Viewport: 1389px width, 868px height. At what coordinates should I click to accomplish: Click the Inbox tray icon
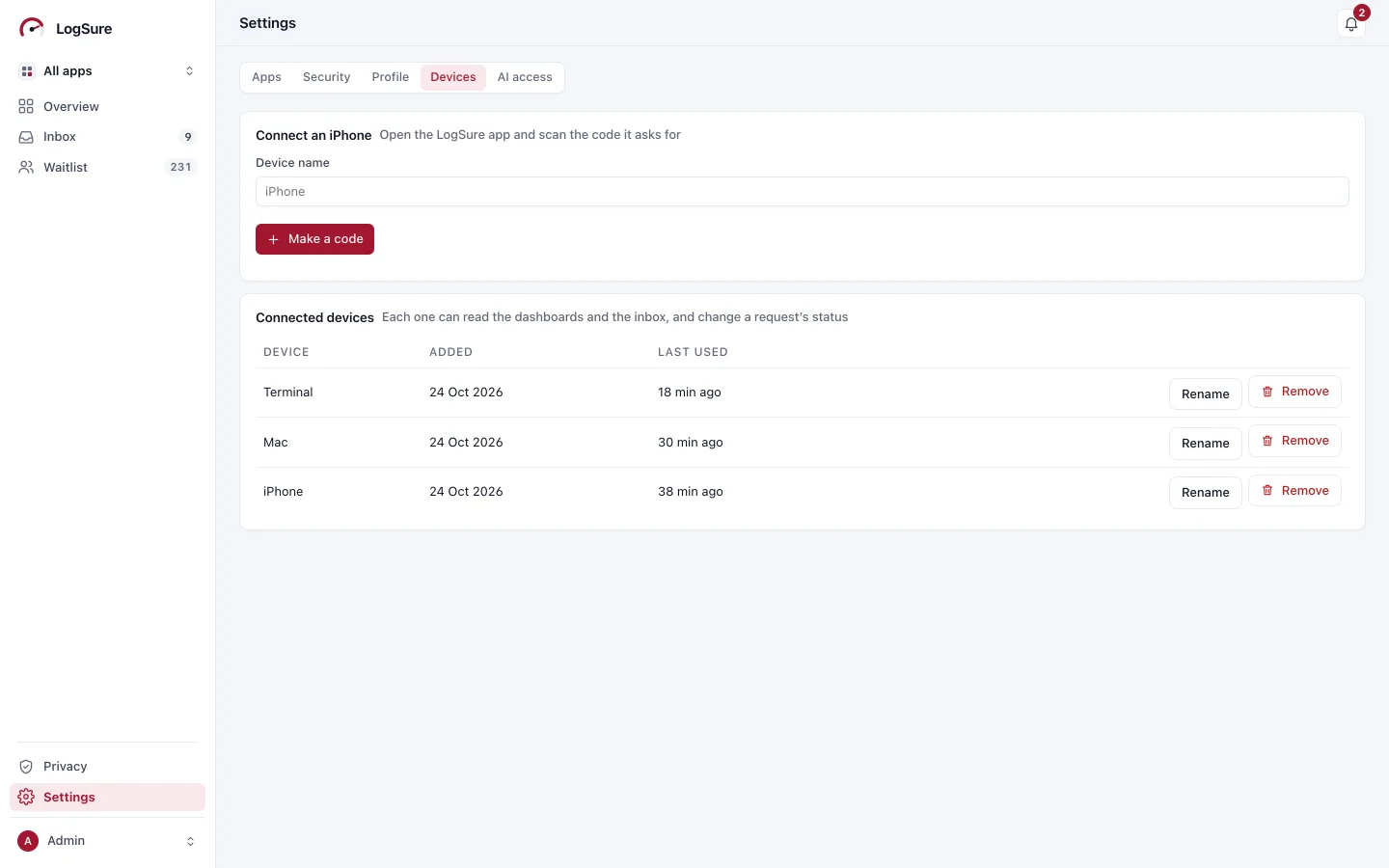click(x=26, y=137)
